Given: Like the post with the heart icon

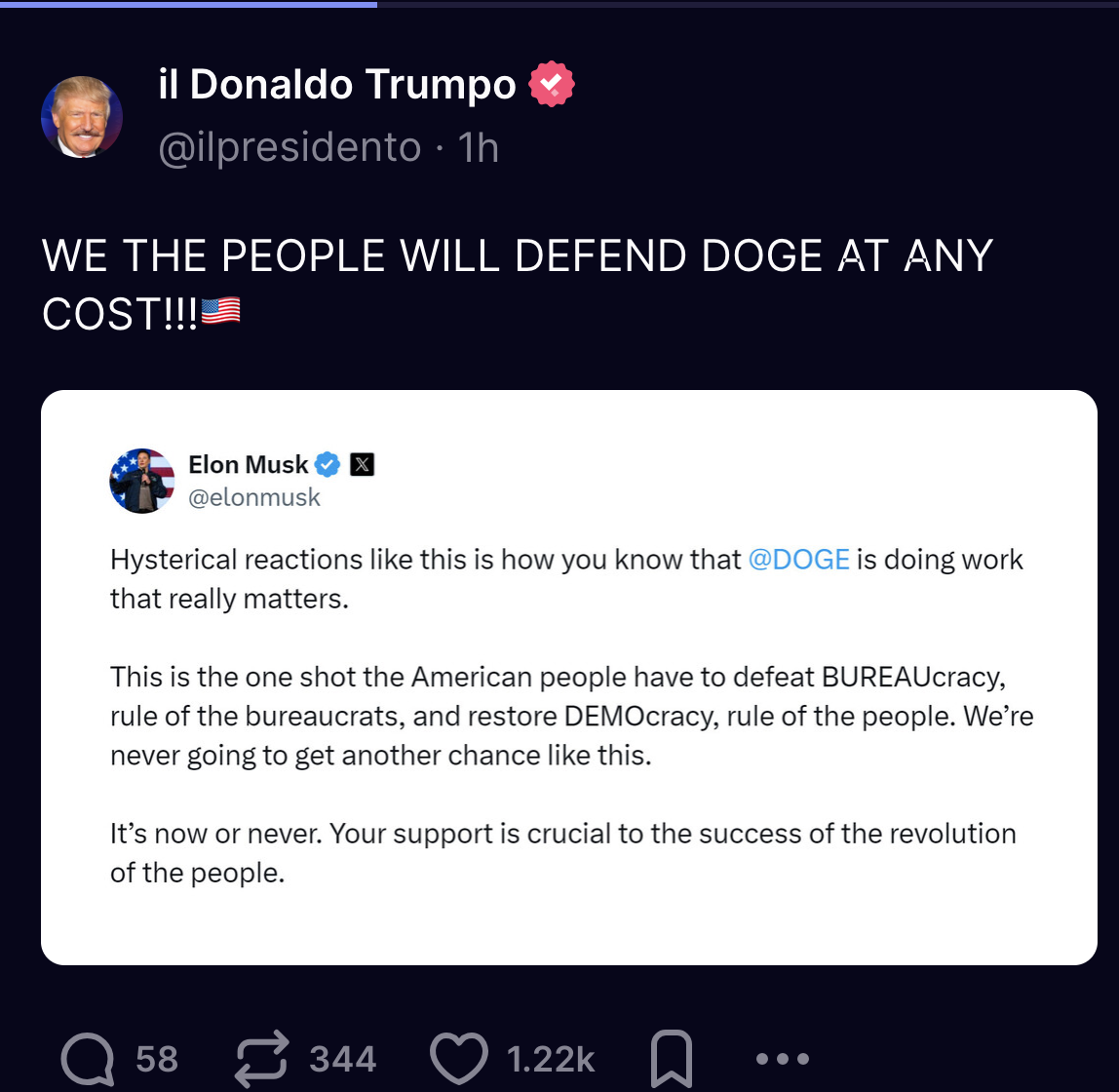Looking at the screenshot, I should tap(460, 1059).
